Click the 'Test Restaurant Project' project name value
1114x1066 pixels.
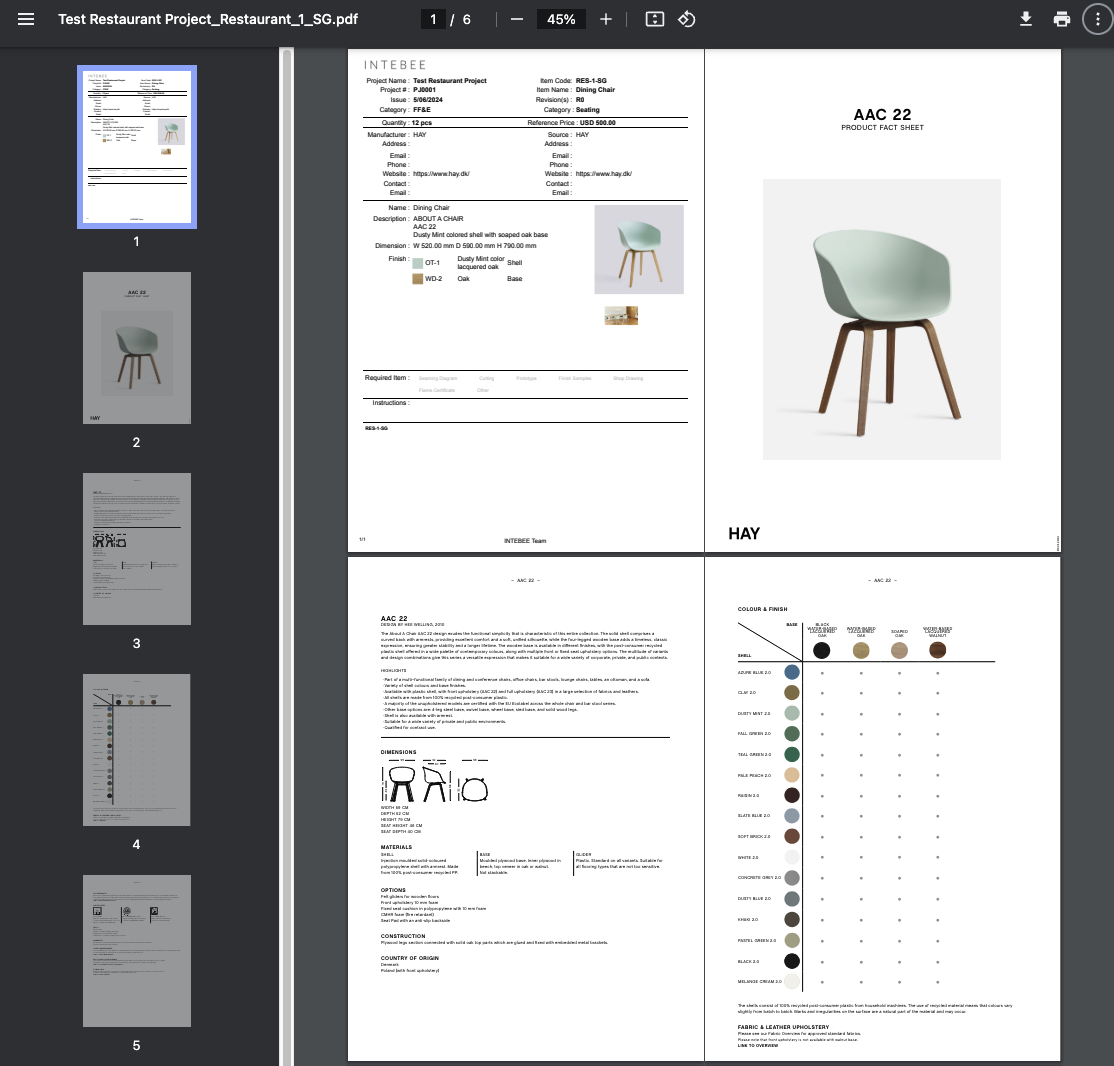pyautogui.click(x=450, y=81)
